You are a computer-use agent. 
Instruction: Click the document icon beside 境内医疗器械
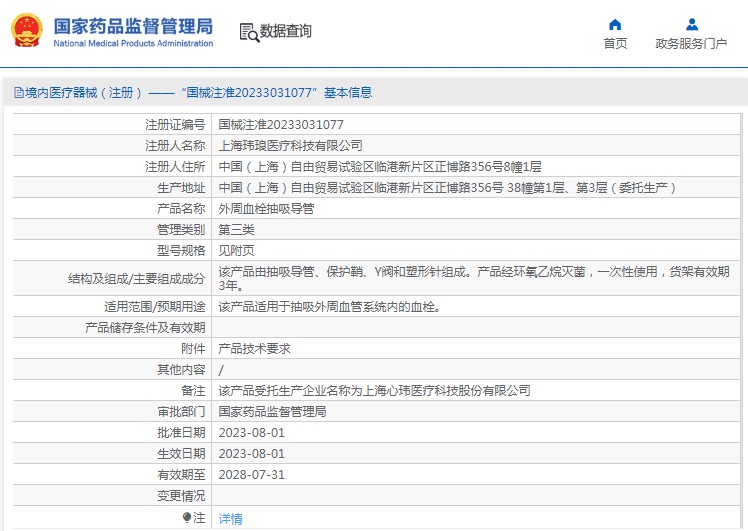[x=19, y=93]
